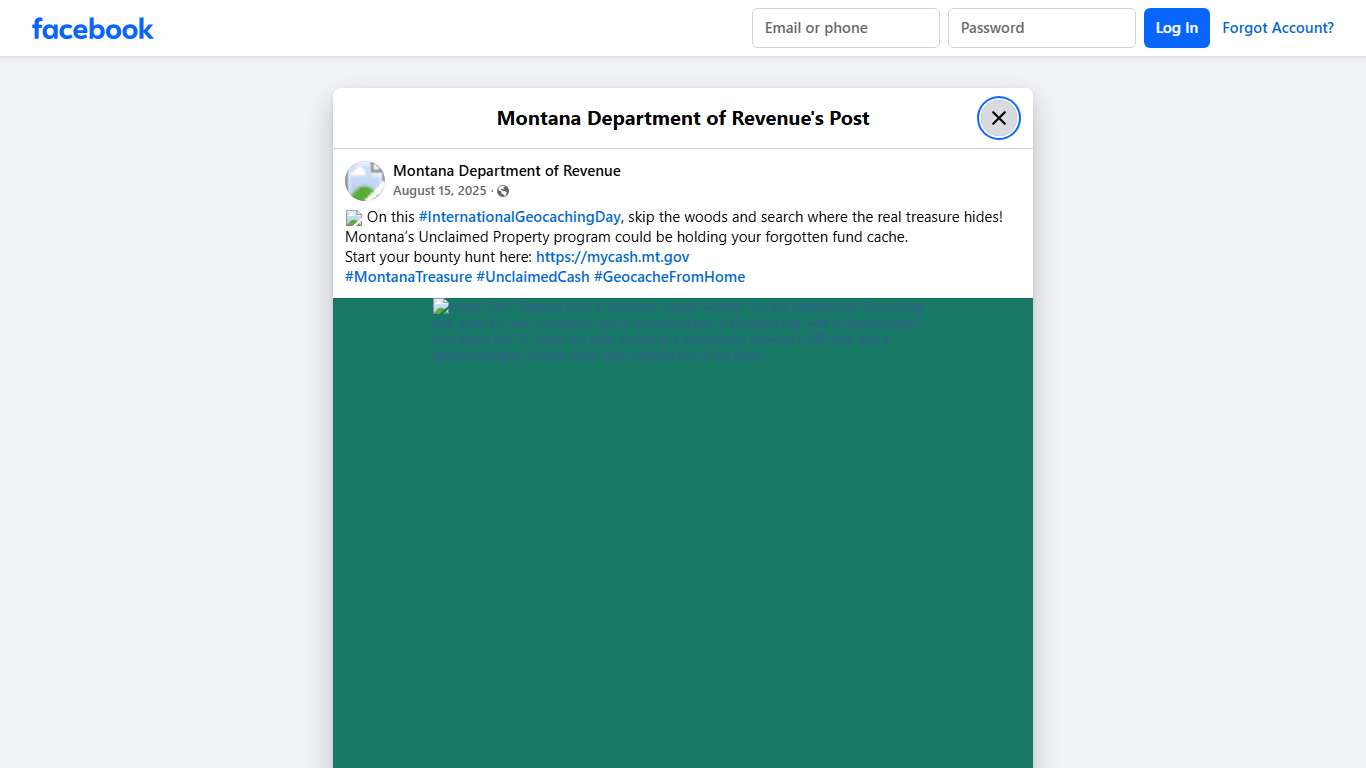Click Forgot Account?
Screen dimensions: 1366x768
click(1278, 28)
